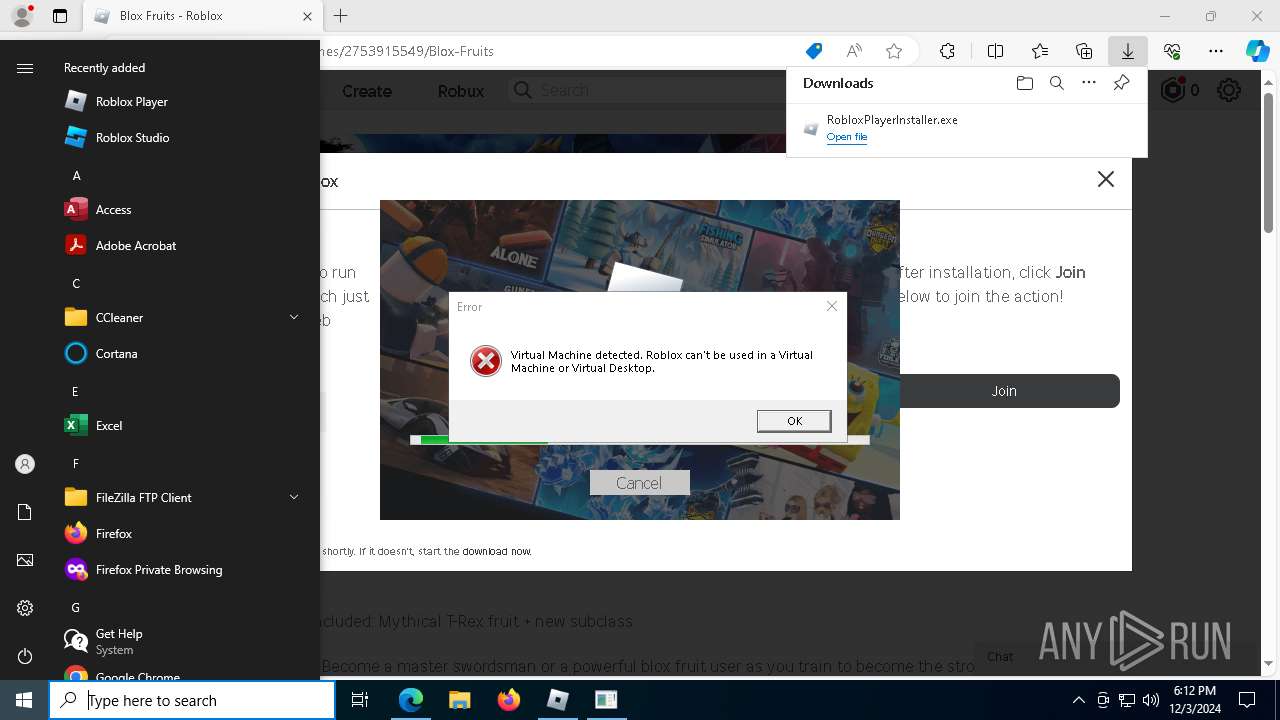Image resolution: width=1280 pixels, height=720 pixels.
Task: Open Robux menu on Roblox site
Action: pyautogui.click(x=461, y=91)
